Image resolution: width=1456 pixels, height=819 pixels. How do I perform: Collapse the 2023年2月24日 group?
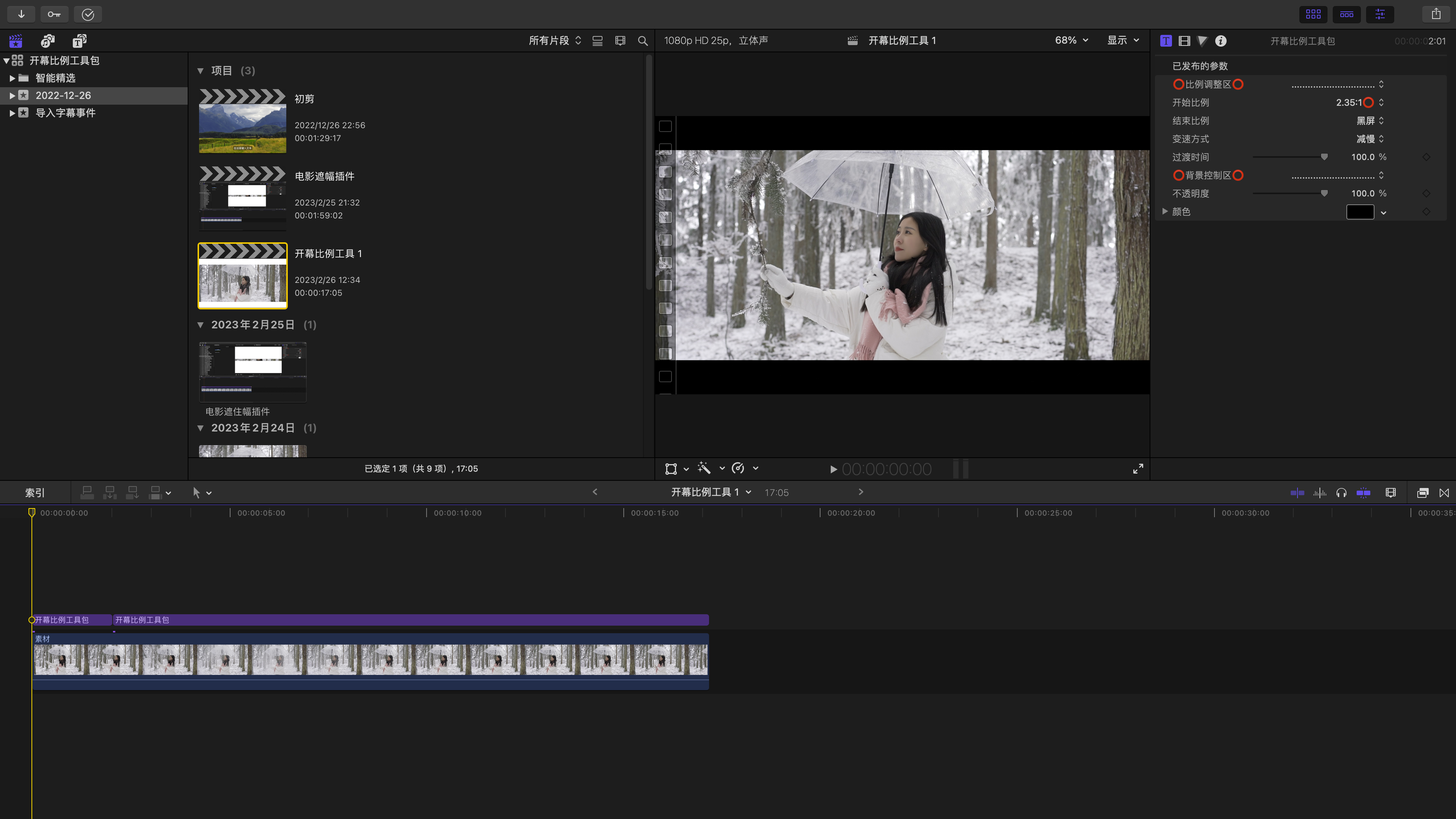(200, 428)
